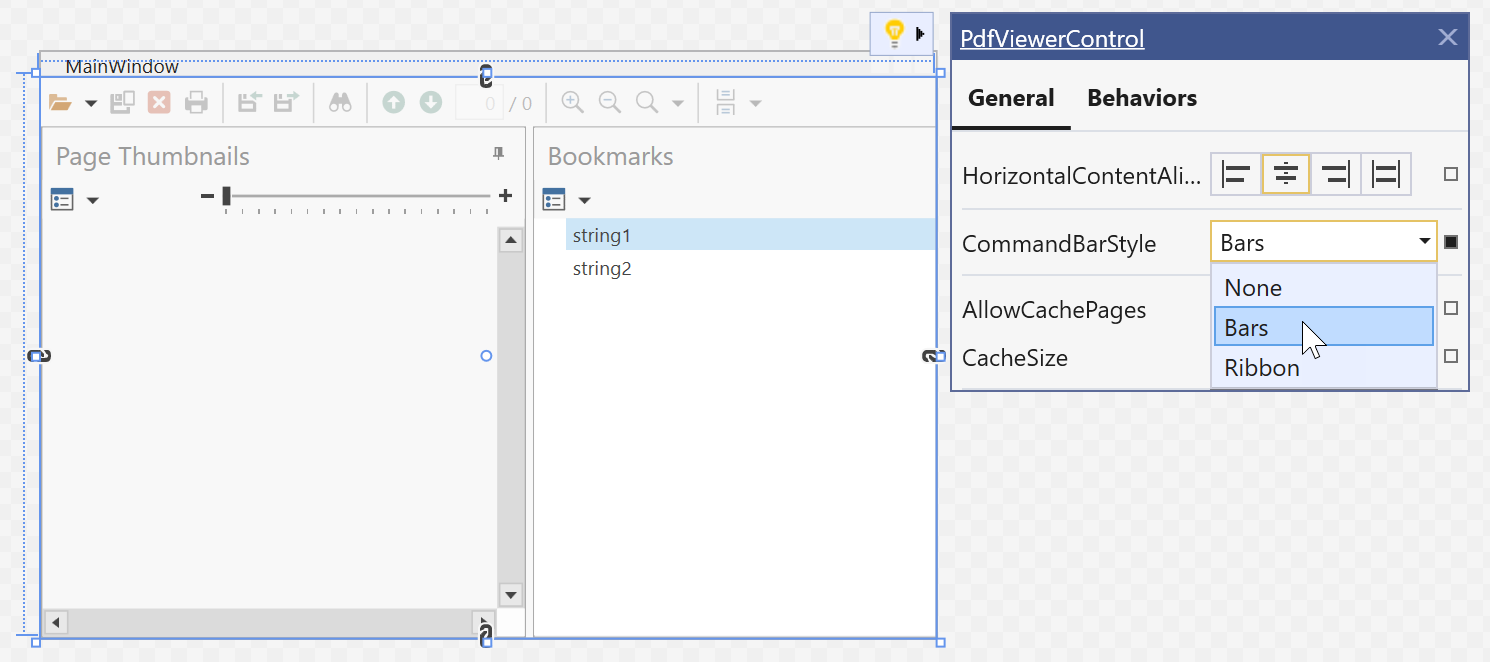Image resolution: width=1490 pixels, height=662 pixels.
Task: Select center horizontal content alignment
Action: (x=1286, y=174)
